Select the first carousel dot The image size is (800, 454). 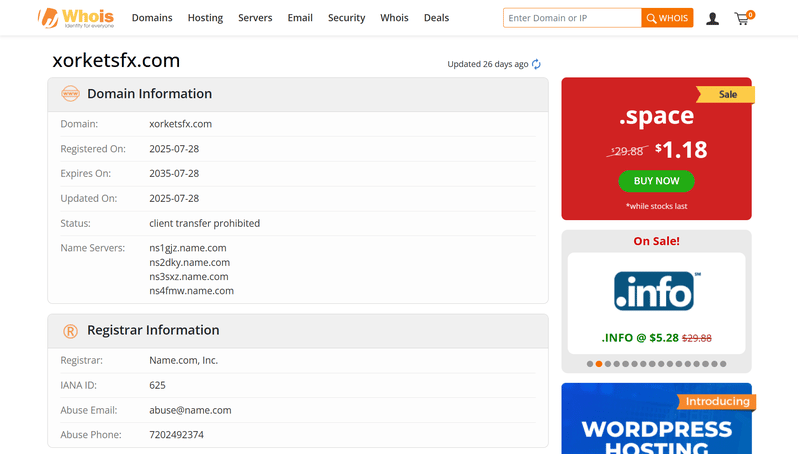590,364
